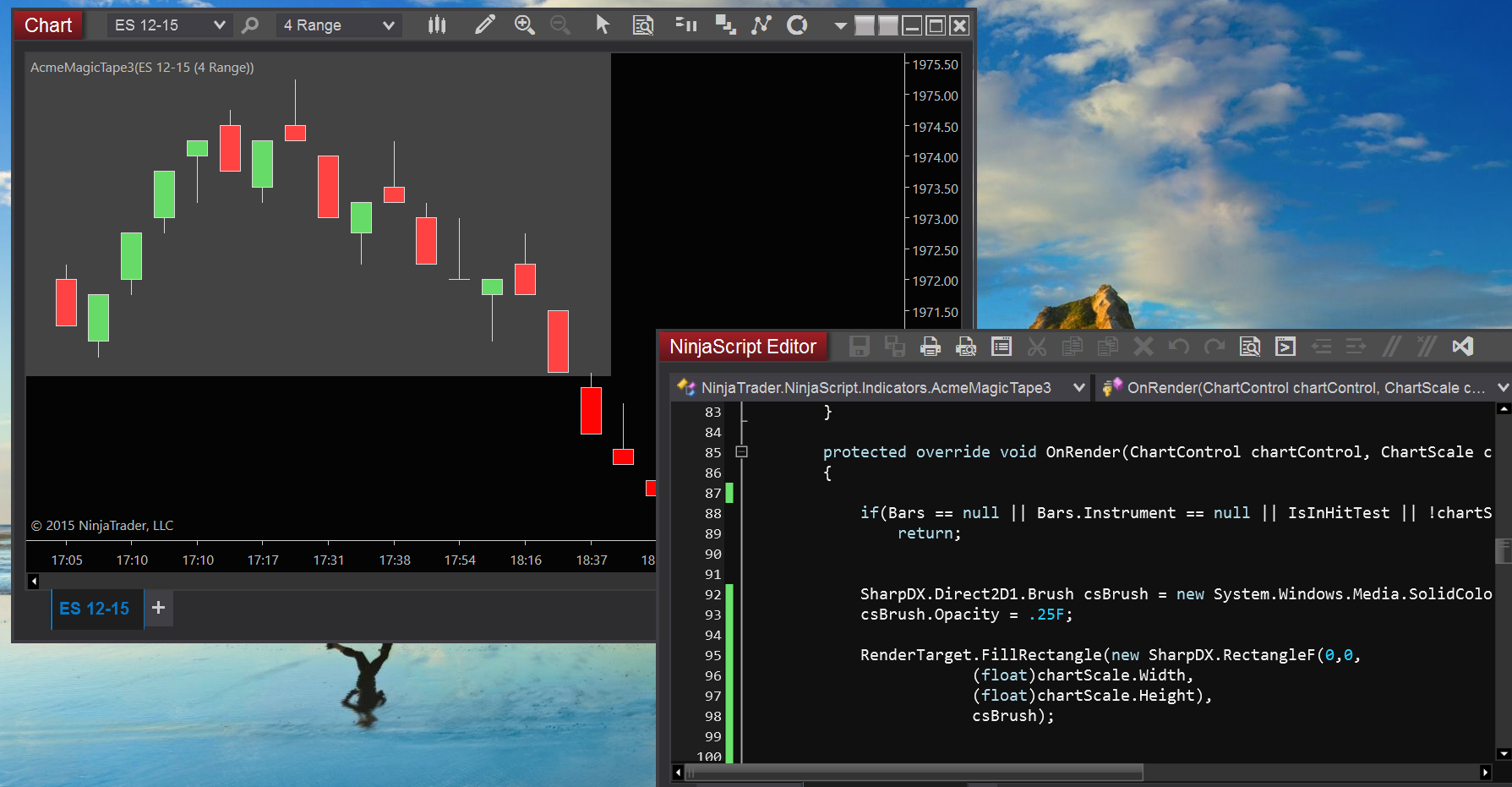The width and height of the screenshot is (1512, 787).
Task: Click the NinjaScript Editor title label
Action: [x=743, y=347]
